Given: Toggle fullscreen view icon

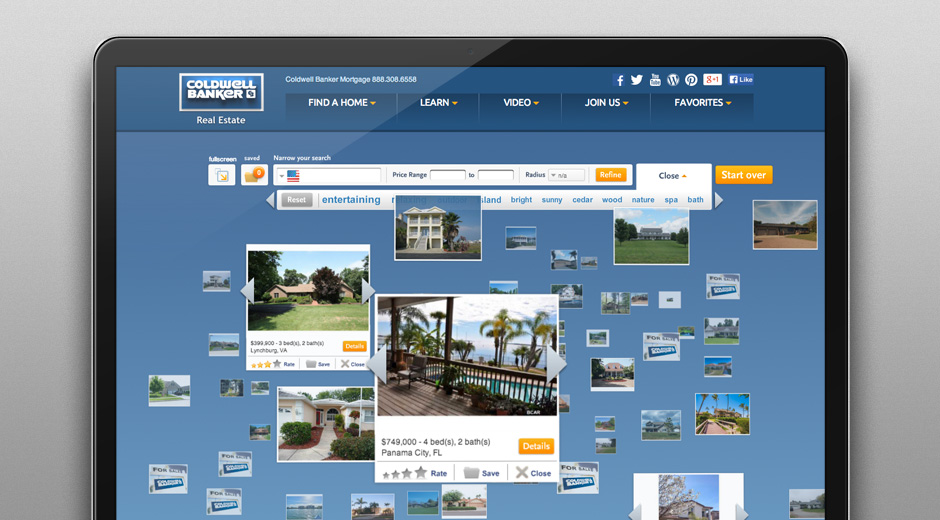Looking at the screenshot, I should click(222, 175).
